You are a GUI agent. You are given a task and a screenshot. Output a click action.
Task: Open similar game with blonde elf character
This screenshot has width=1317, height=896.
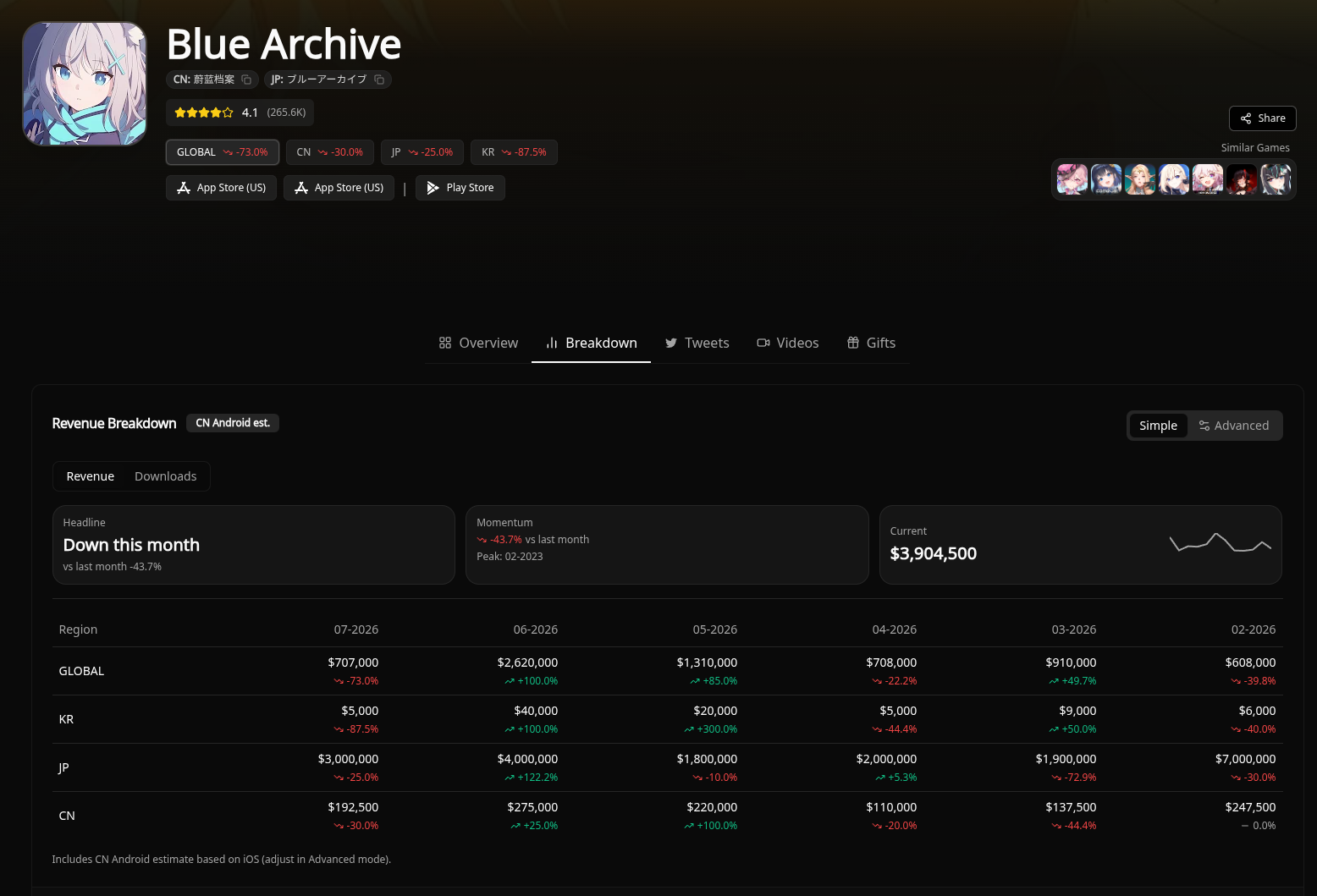coord(1140,179)
